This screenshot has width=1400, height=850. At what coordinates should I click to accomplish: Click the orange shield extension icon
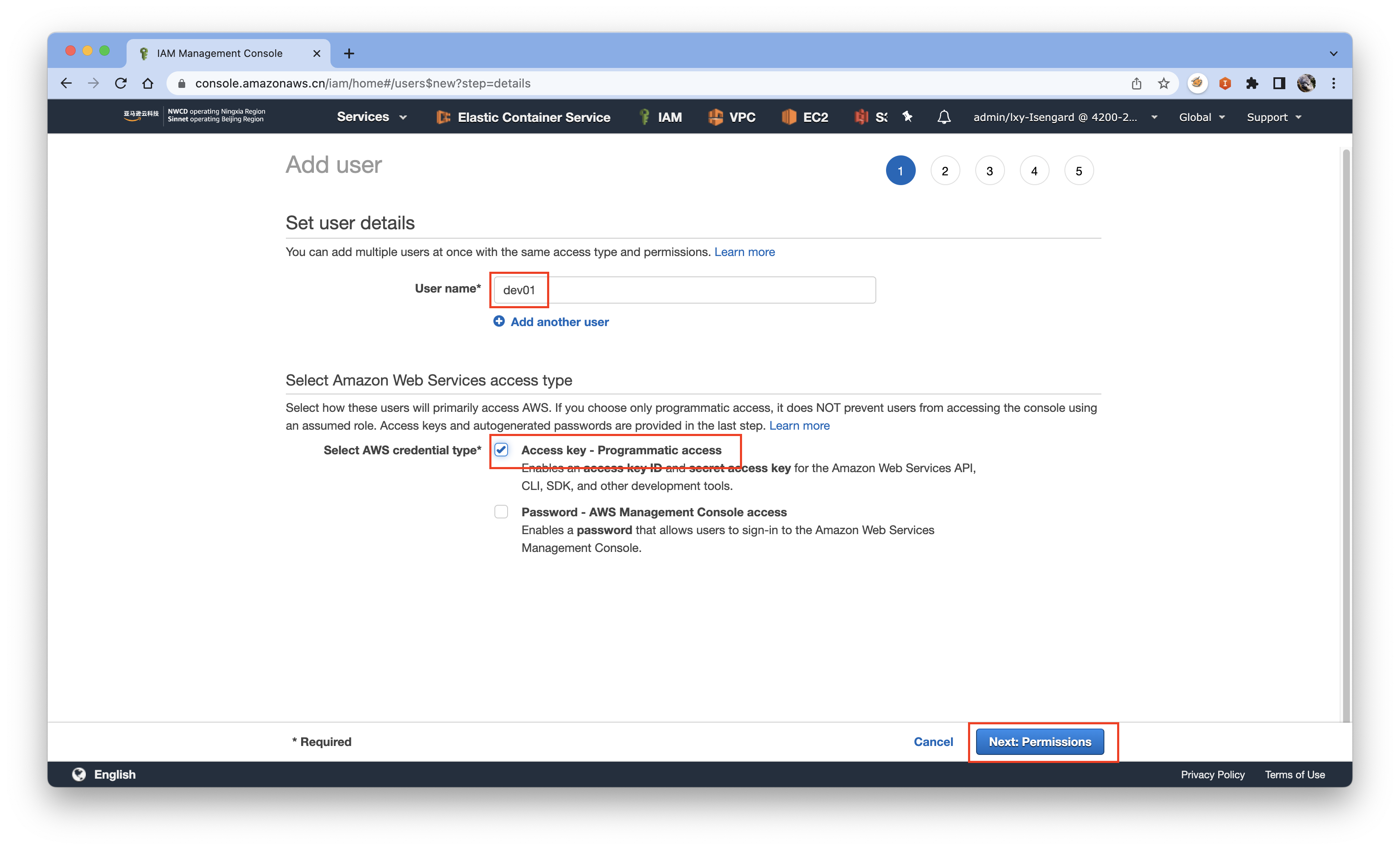tap(1225, 84)
